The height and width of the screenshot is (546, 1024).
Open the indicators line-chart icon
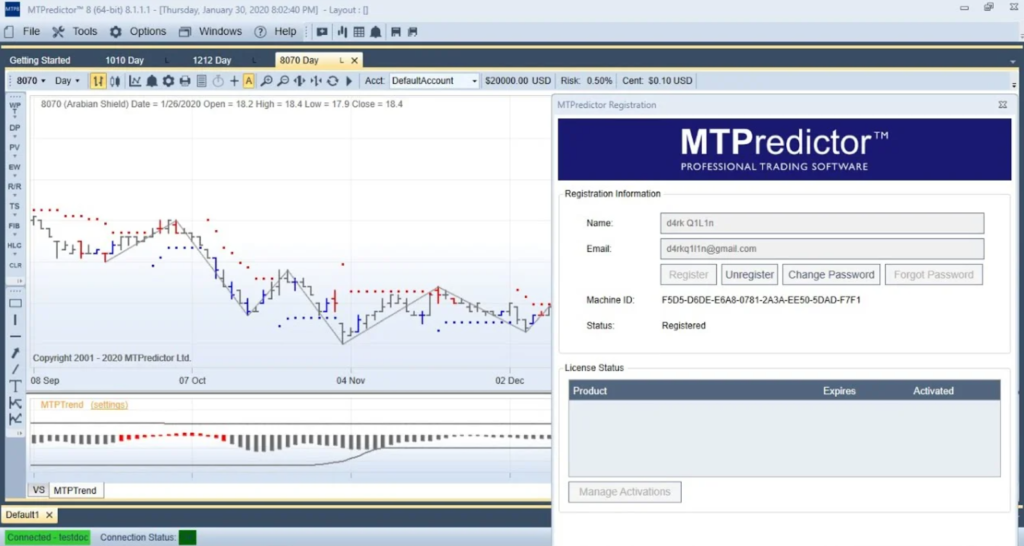[x=135, y=81]
